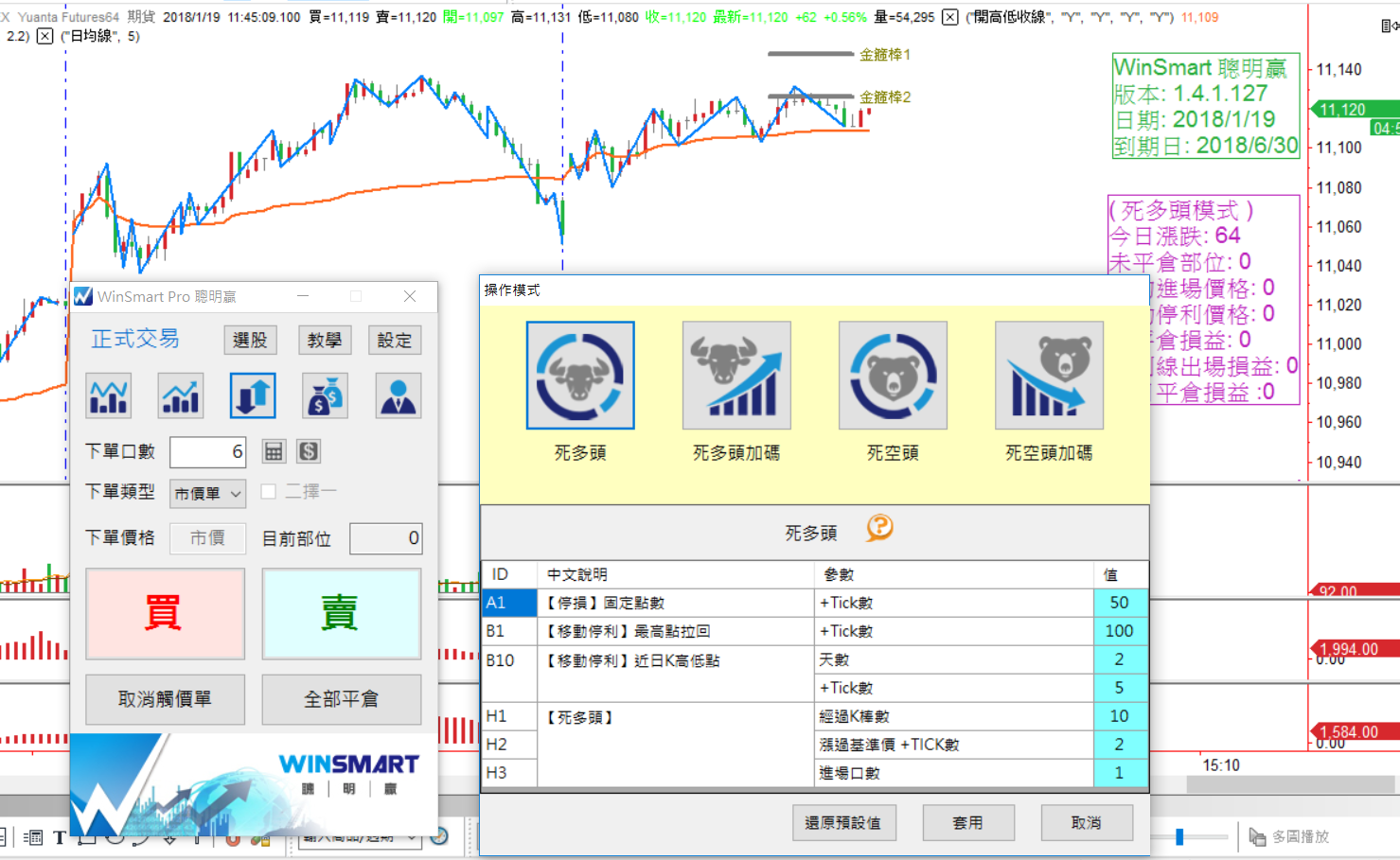Open the 下單類型 市價單 dropdown

208,493
